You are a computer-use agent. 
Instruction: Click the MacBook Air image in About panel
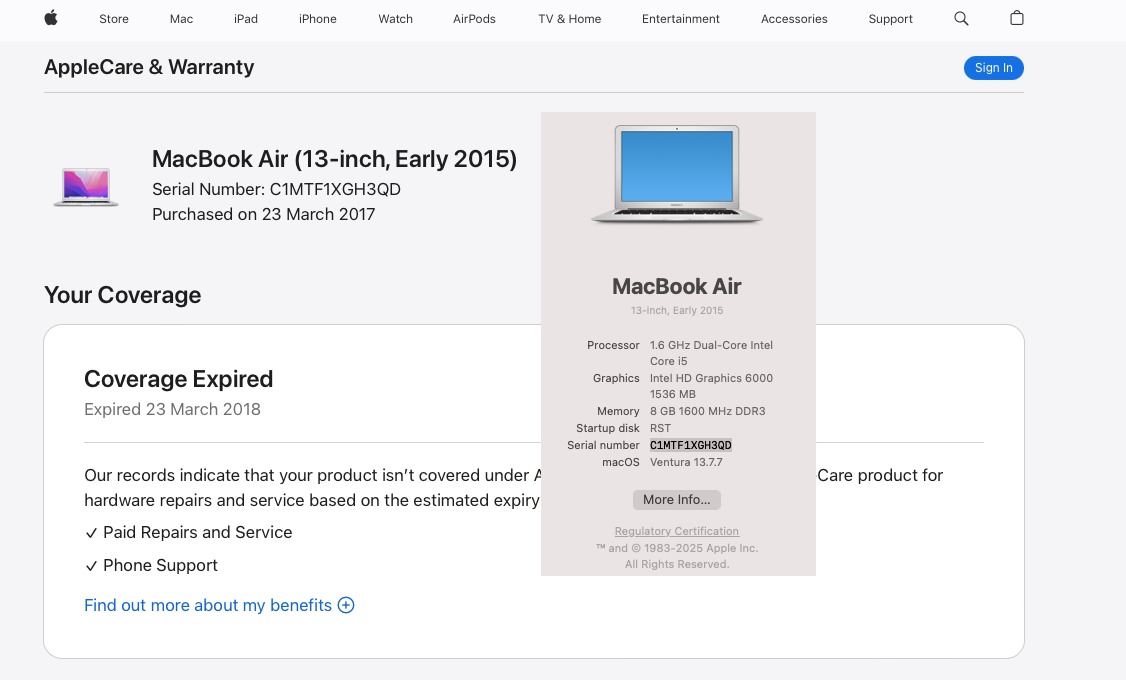pos(677,174)
